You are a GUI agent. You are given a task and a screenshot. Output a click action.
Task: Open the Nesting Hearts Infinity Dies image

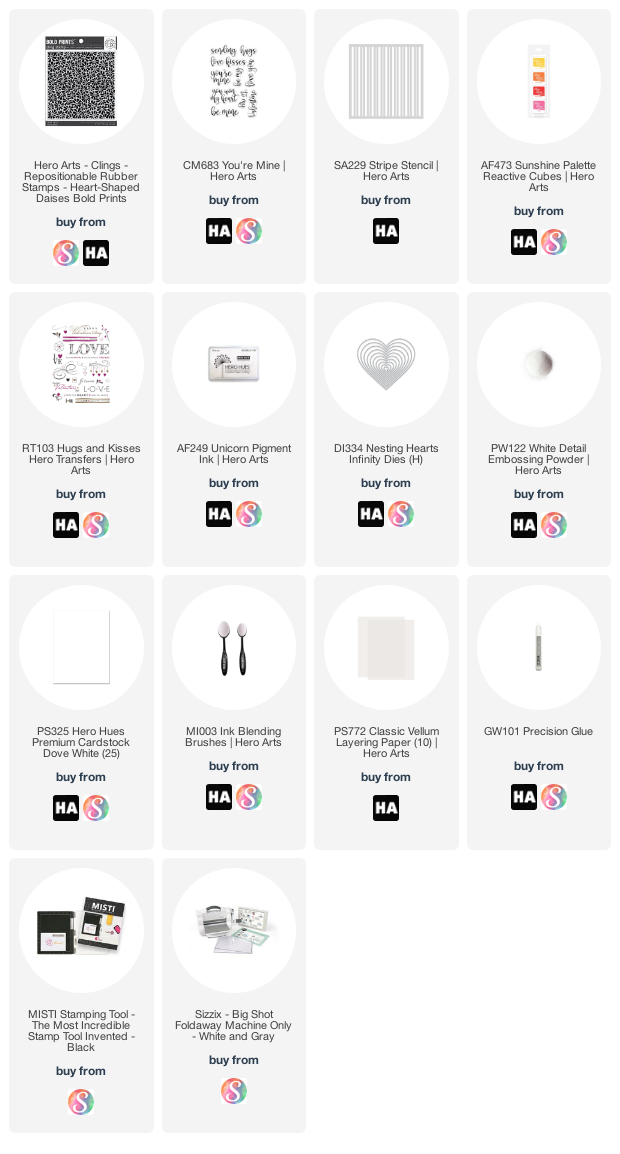(386, 364)
